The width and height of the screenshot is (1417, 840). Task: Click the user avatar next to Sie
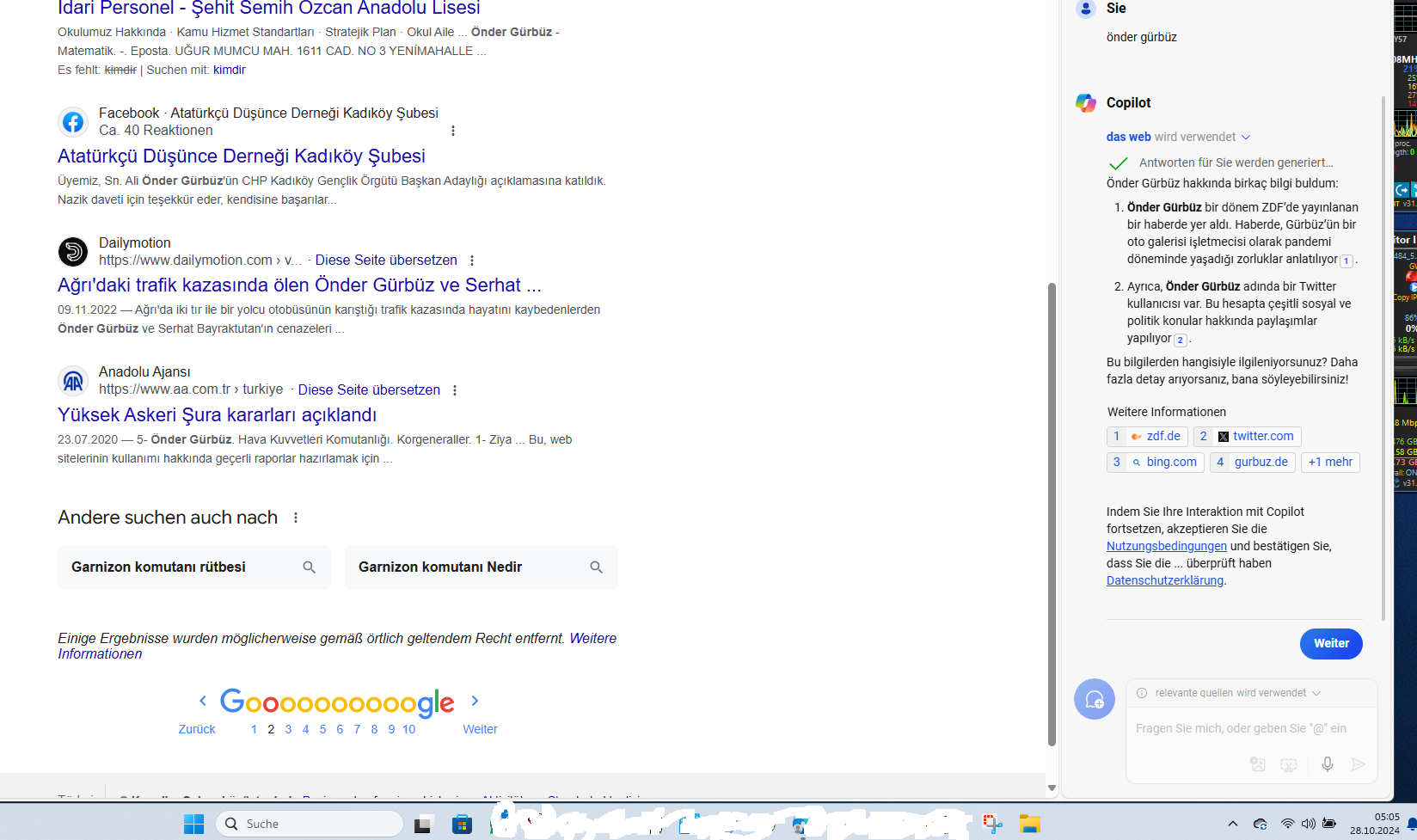(1086, 9)
